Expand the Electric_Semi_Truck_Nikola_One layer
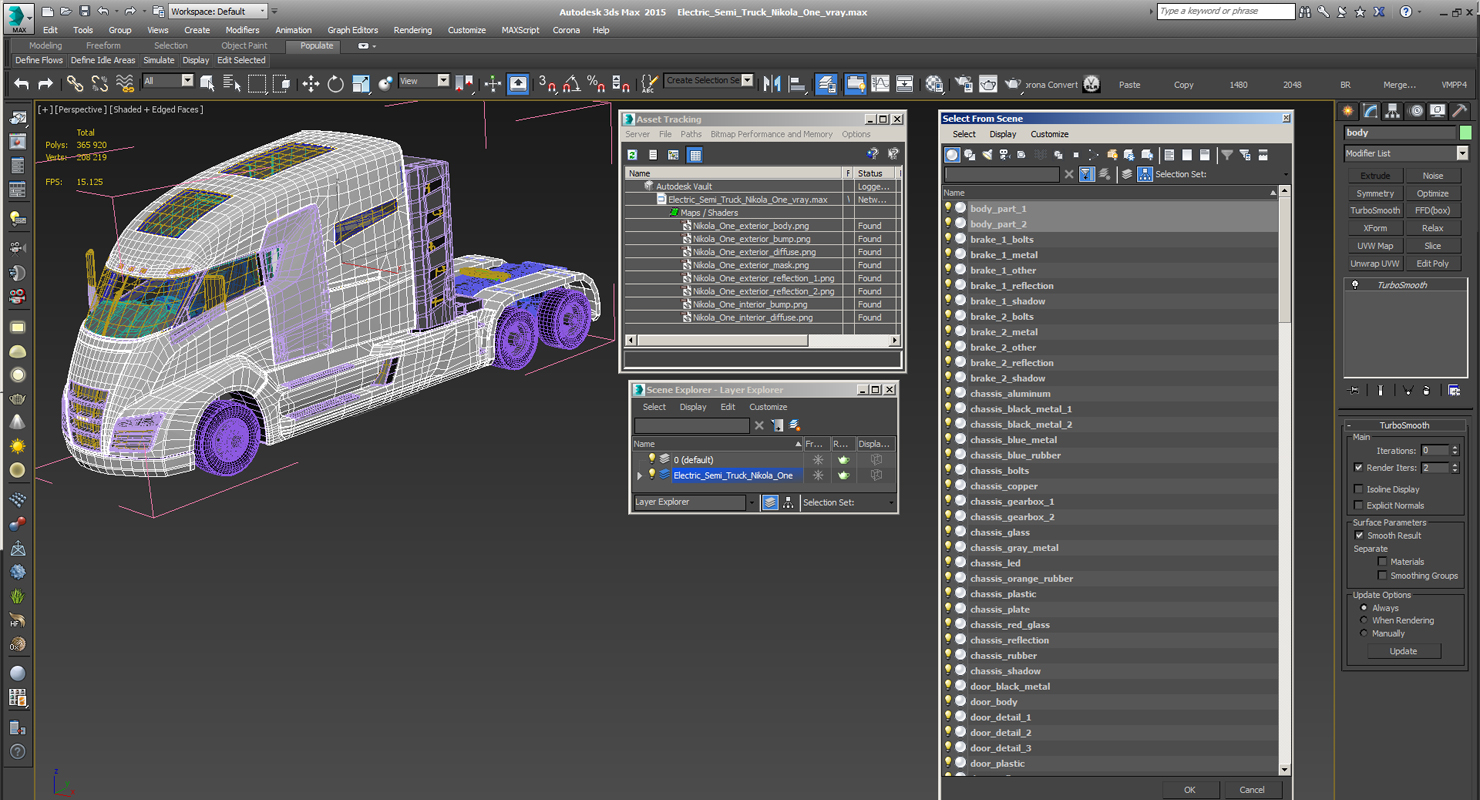The image size is (1480, 800). tap(640, 476)
